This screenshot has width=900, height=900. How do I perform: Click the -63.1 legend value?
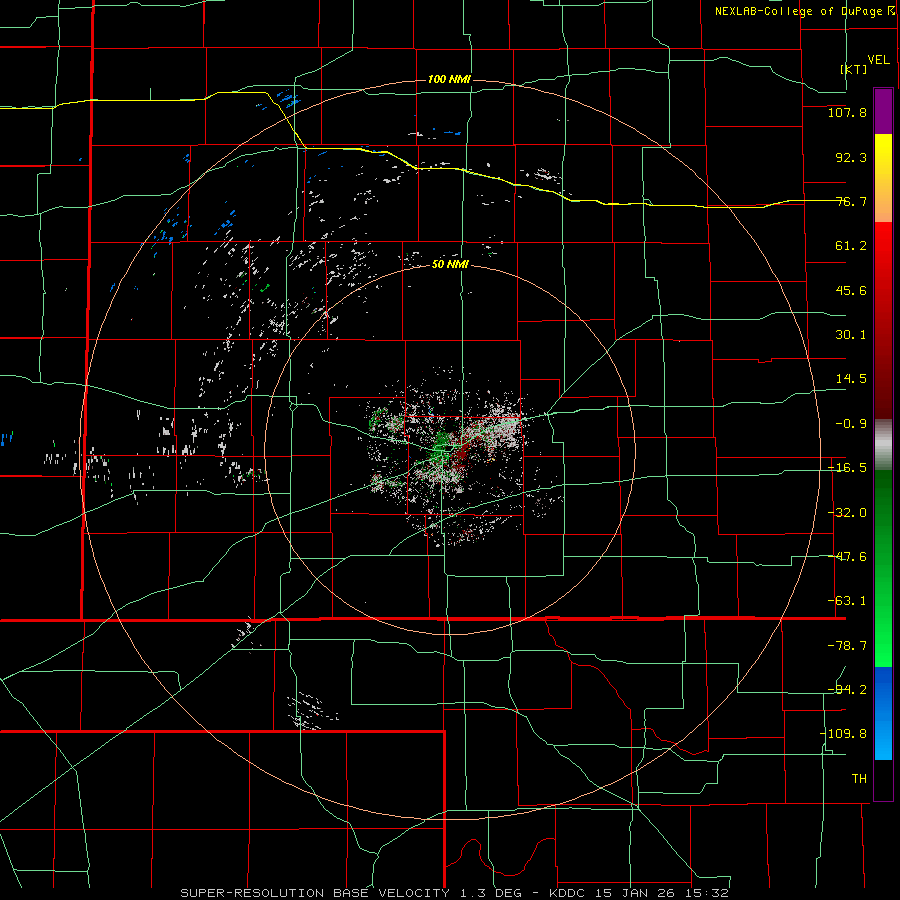847,601
